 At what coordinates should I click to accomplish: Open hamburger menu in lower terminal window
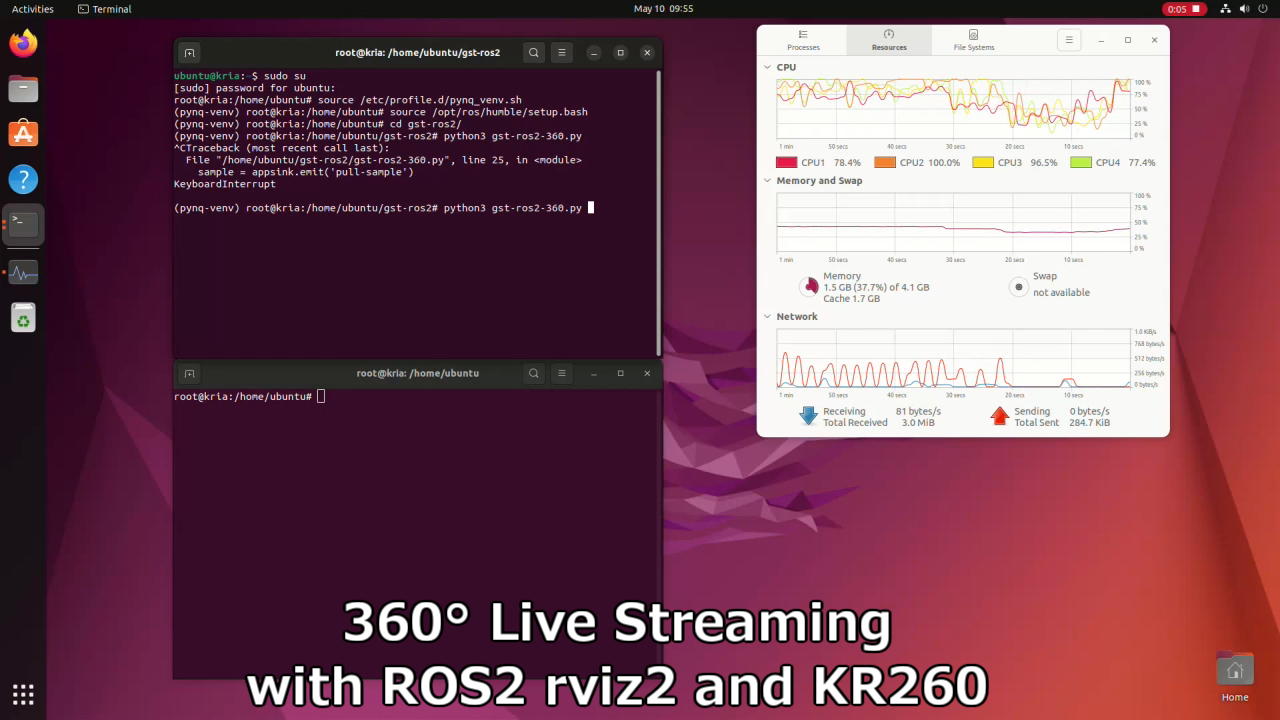pos(562,374)
